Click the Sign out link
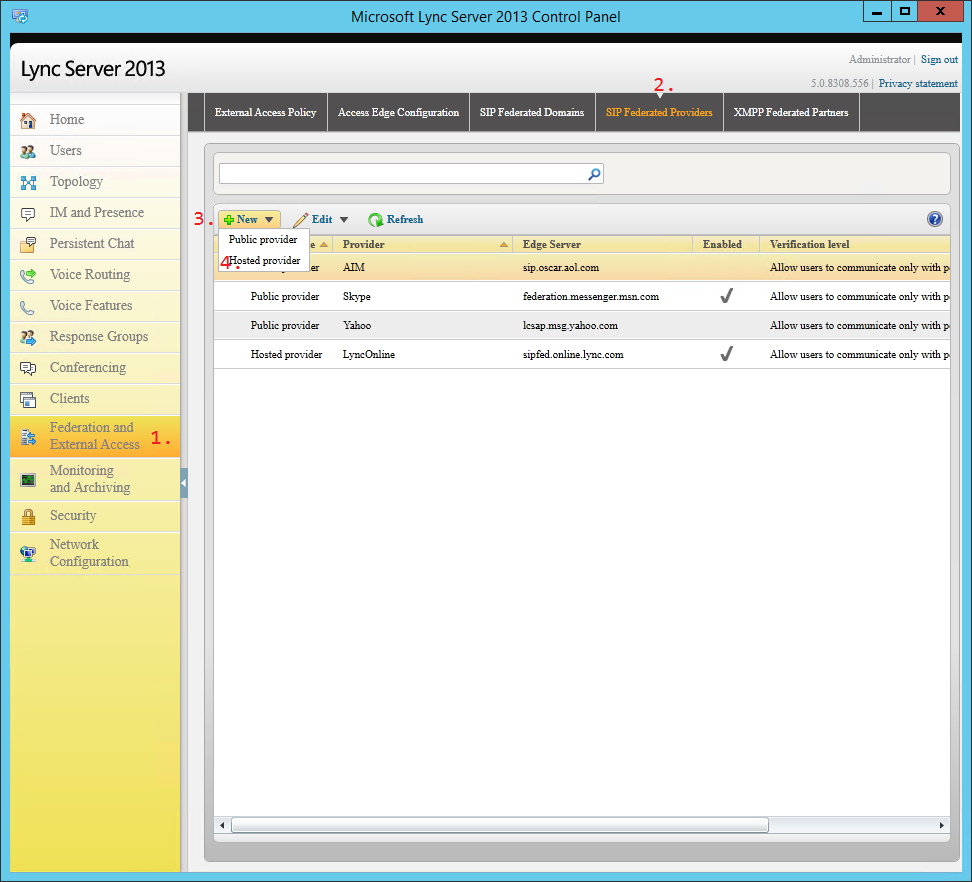Image resolution: width=972 pixels, height=882 pixels. click(x=939, y=59)
